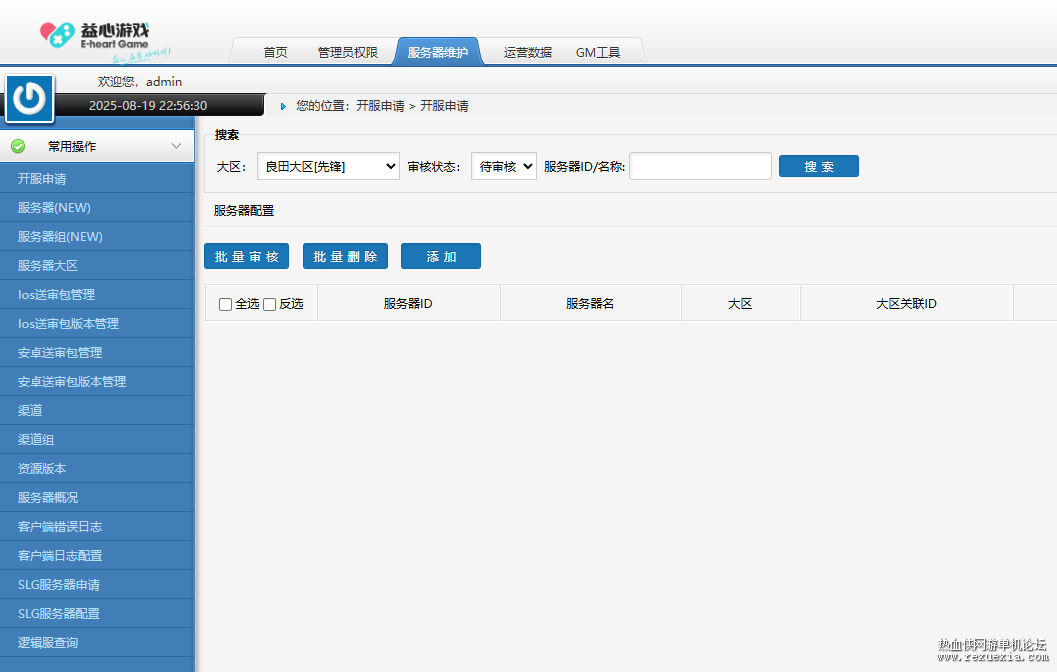
Task: Click the power logout icon
Action: coord(30,98)
